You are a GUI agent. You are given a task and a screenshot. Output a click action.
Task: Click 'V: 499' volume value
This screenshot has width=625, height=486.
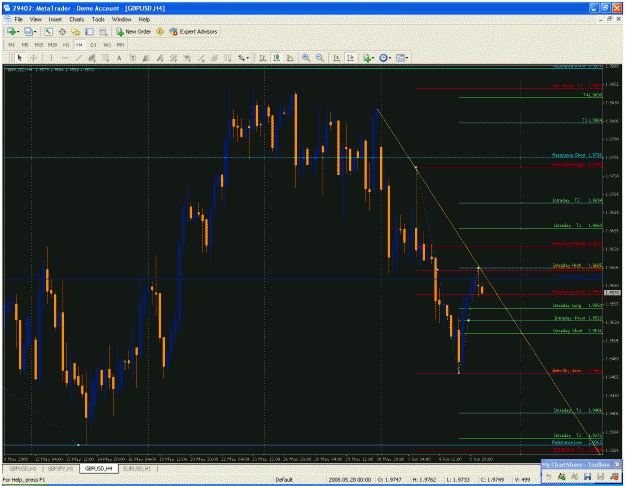pyautogui.click(x=522, y=480)
